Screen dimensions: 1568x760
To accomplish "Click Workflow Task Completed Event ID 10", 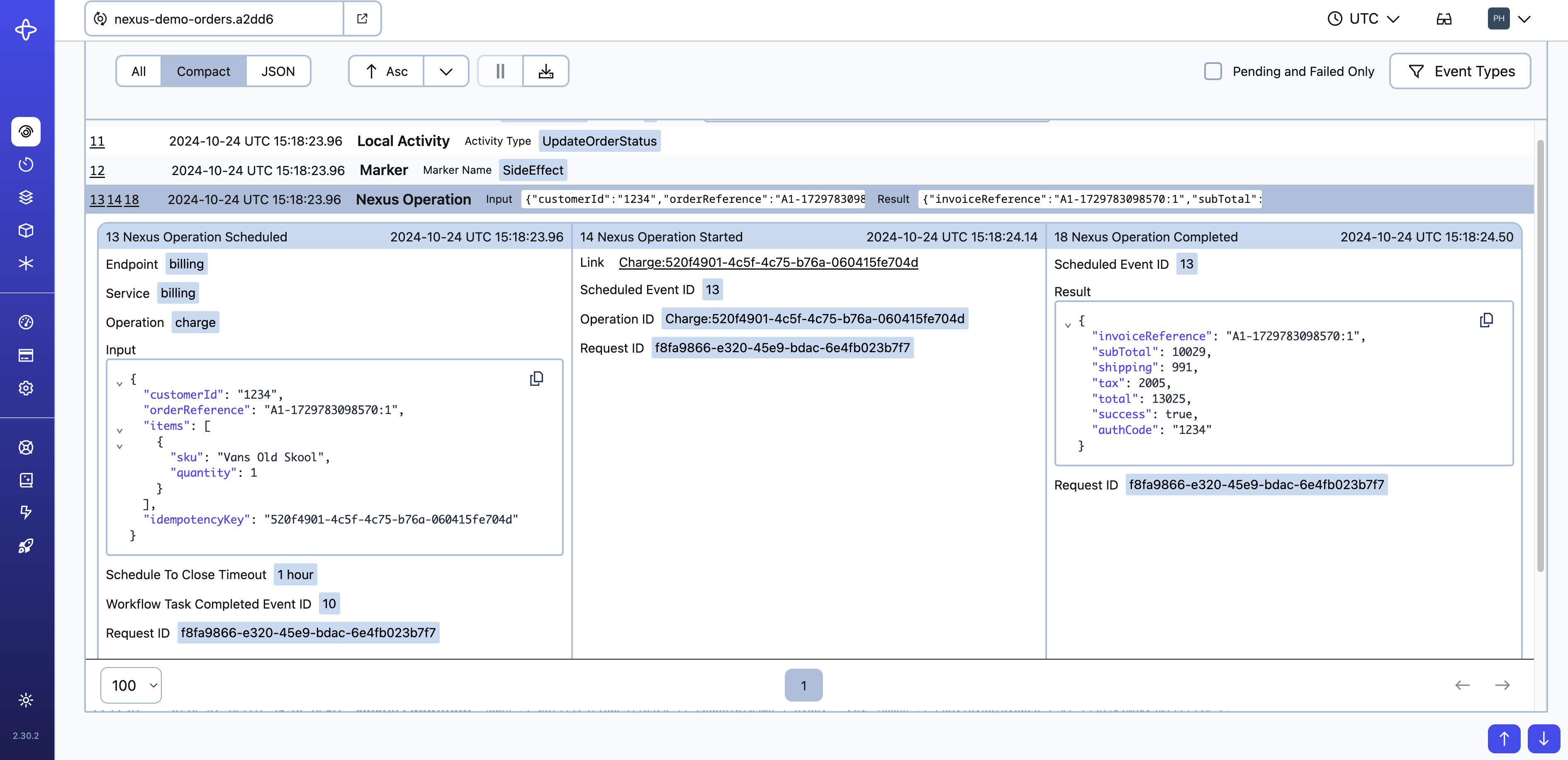I will click(x=329, y=604).
